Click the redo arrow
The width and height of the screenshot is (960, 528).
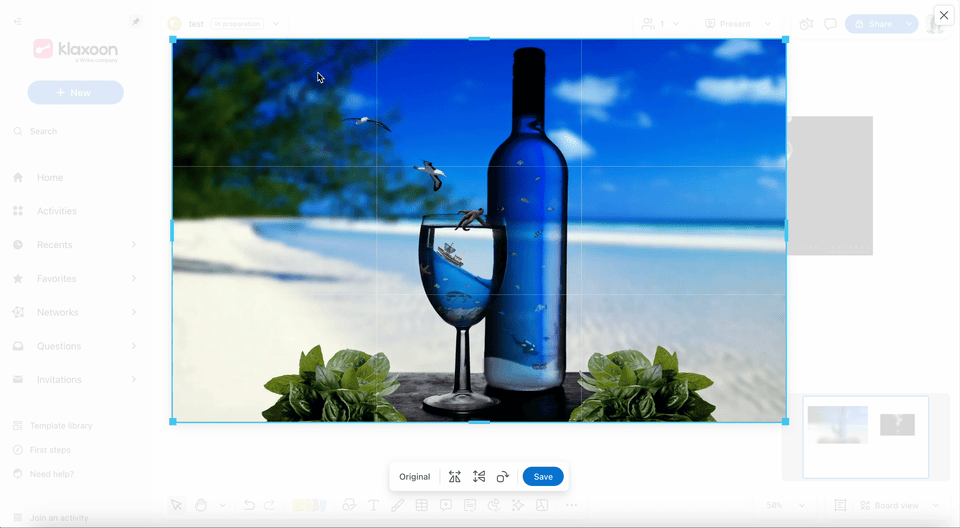click(x=269, y=505)
